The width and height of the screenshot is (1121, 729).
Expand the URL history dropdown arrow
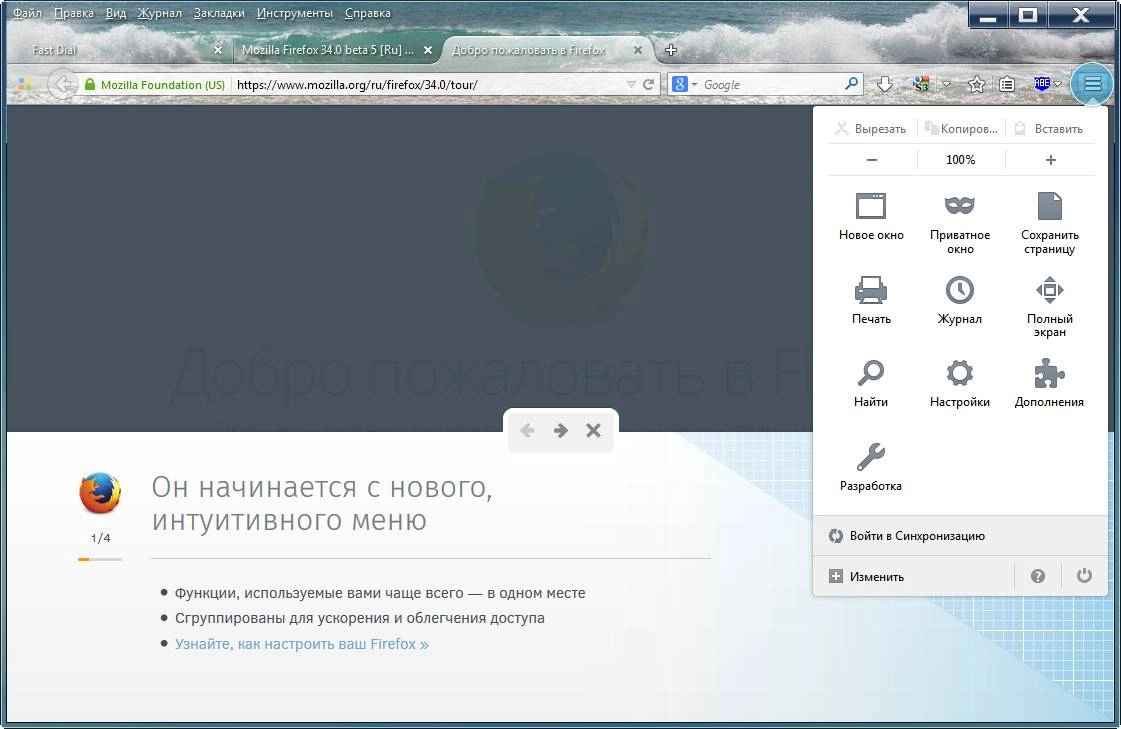tap(631, 84)
